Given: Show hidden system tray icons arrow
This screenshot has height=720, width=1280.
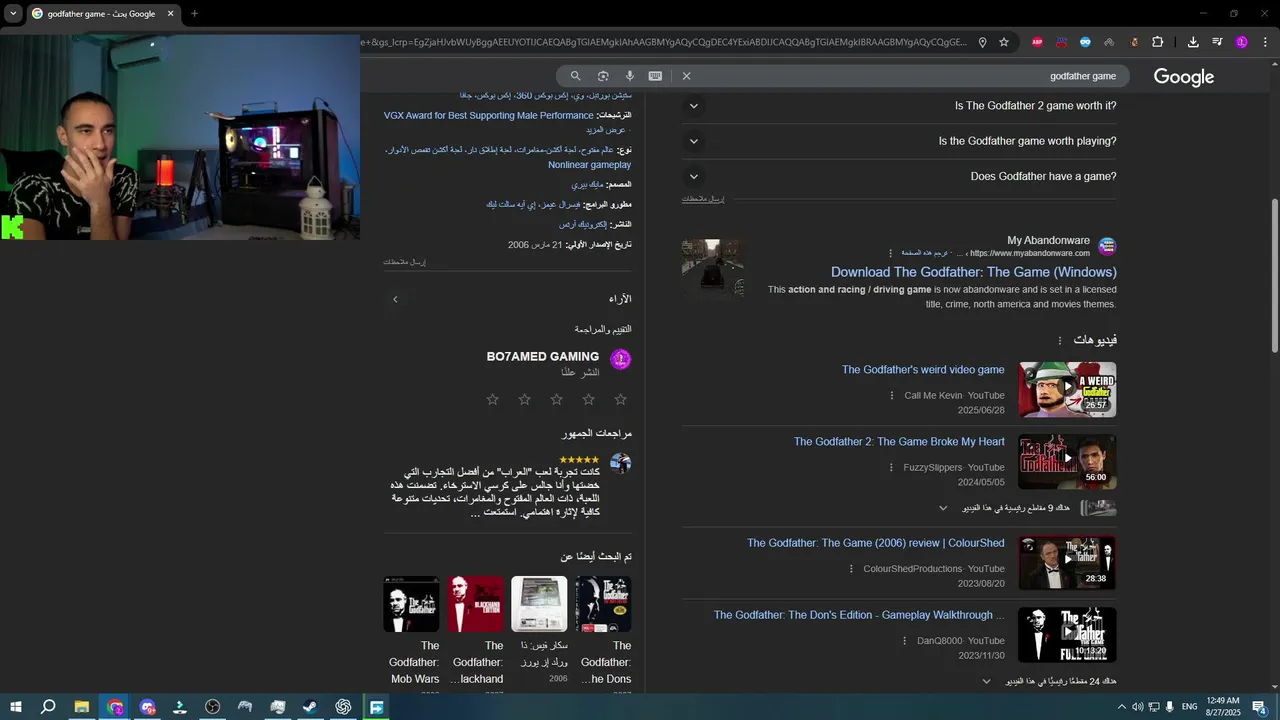Looking at the screenshot, I should [1122, 707].
